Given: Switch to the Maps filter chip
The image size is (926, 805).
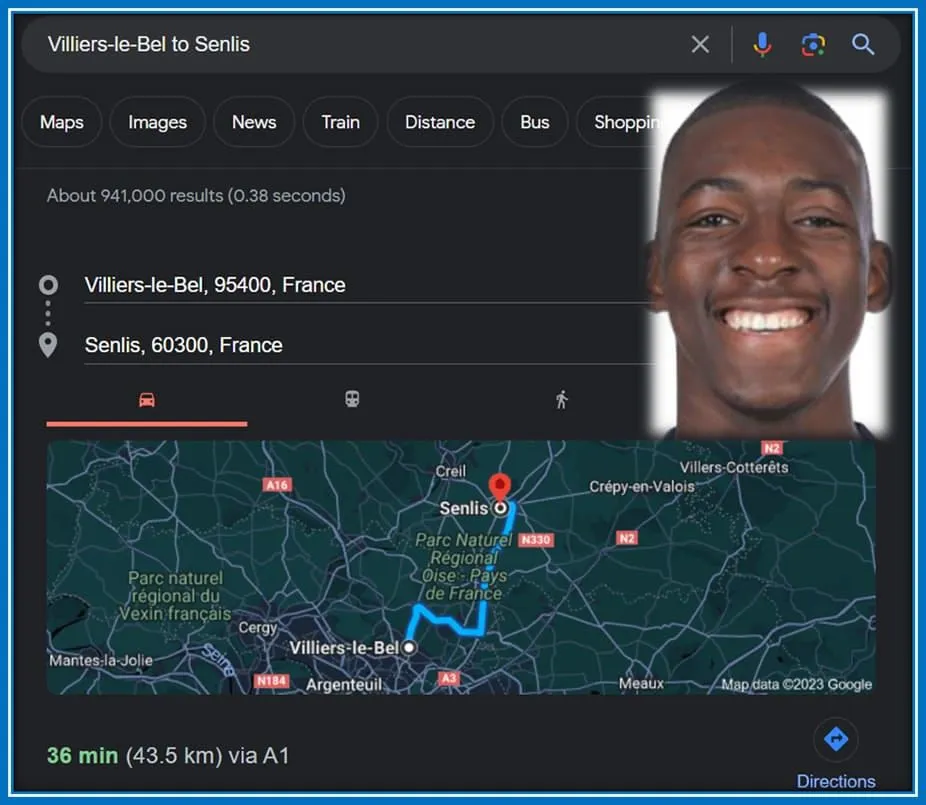Looking at the screenshot, I should (62, 122).
